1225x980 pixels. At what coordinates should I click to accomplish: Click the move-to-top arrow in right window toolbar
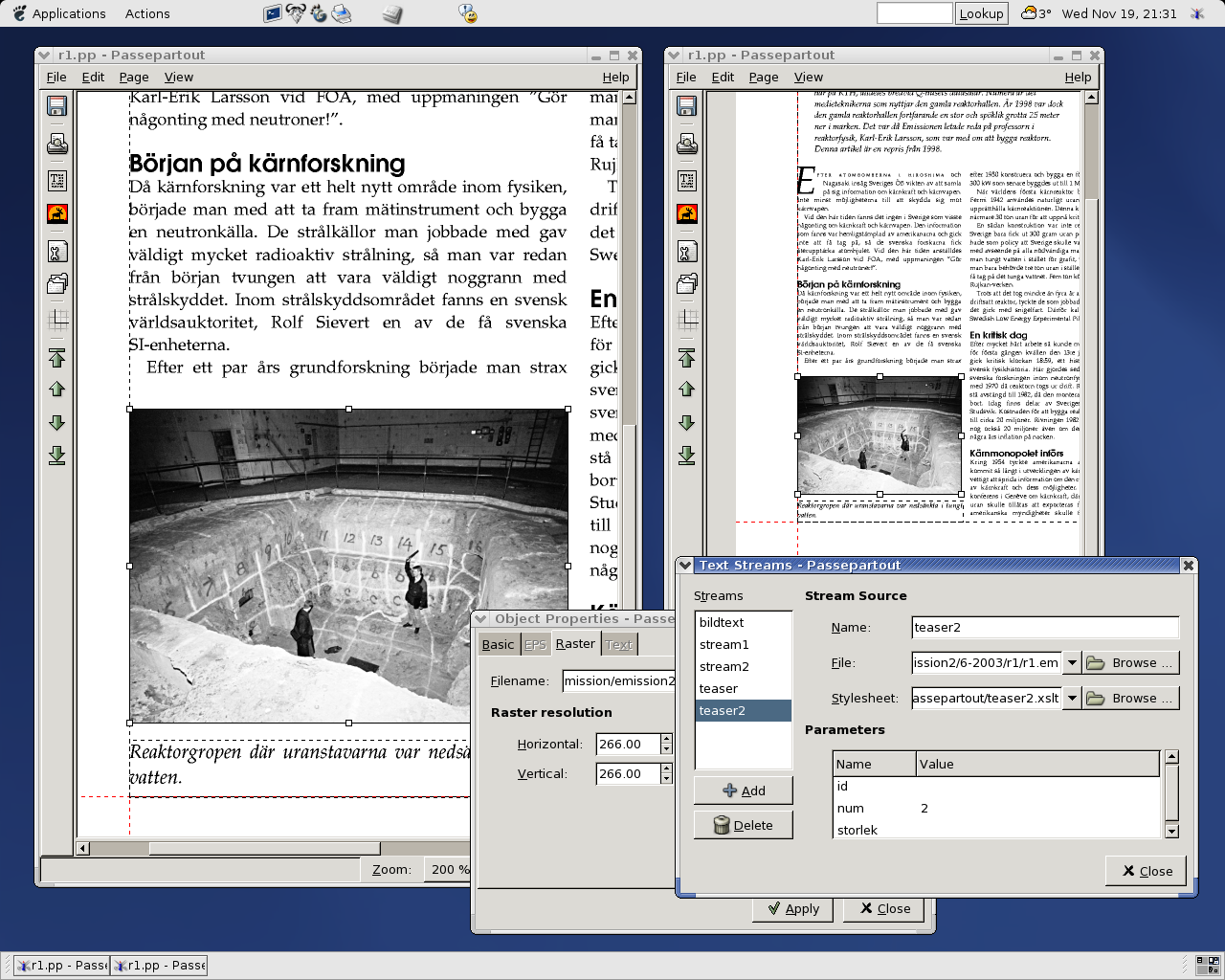(x=687, y=359)
